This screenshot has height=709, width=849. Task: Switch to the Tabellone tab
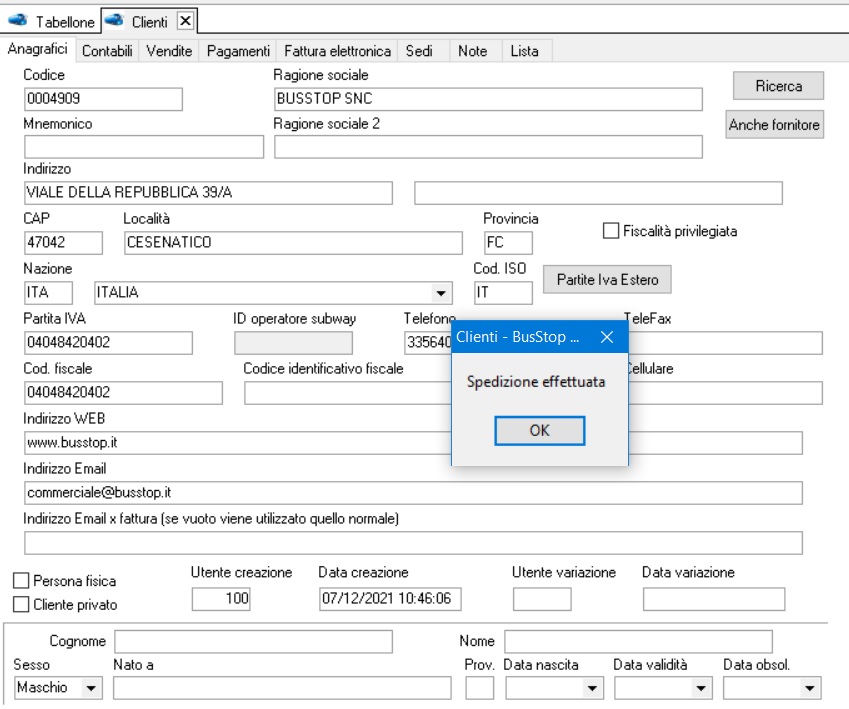51,22
